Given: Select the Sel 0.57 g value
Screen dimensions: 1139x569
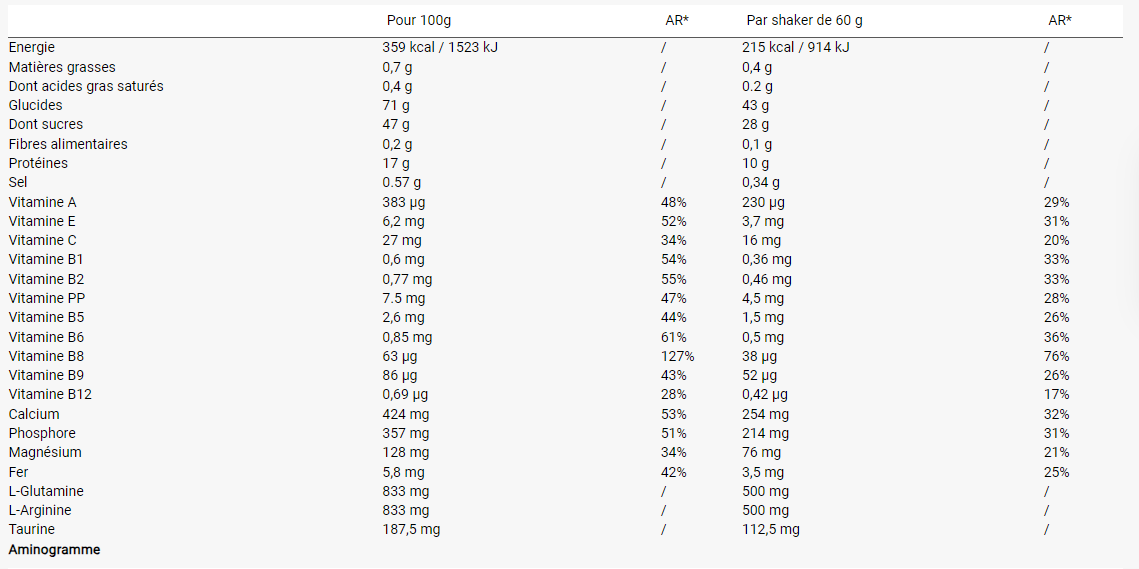Looking at the screenshot, I should click(402, 182).
